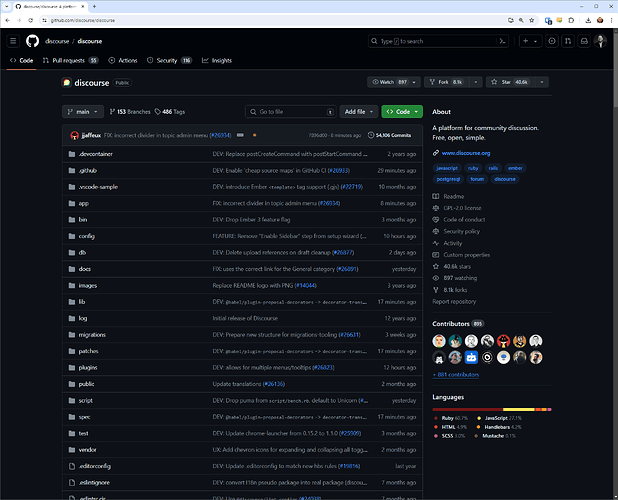618x500 pixels.
Task: Click the JavaScript language entry
Action: 499,418
